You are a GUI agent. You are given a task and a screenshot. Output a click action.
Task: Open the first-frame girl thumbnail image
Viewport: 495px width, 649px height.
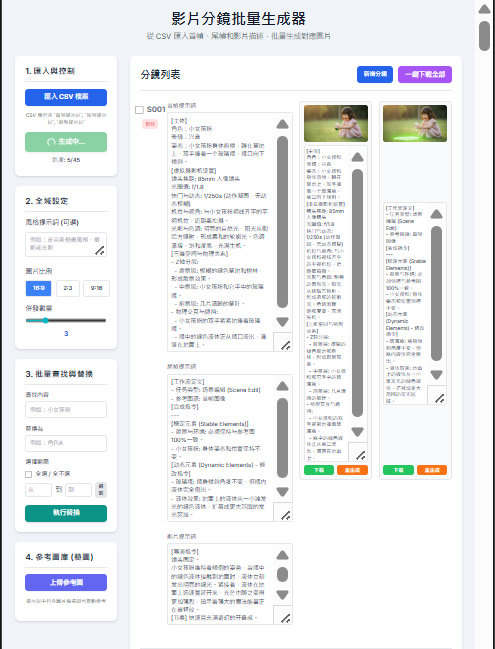[x=336, y=123]
